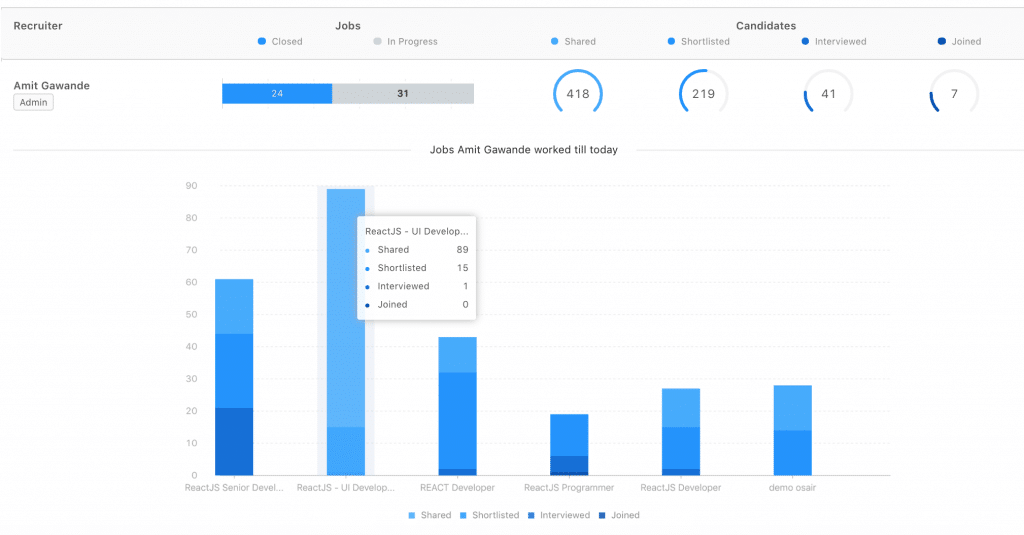Select the REACT Developer chart bar

457,406
